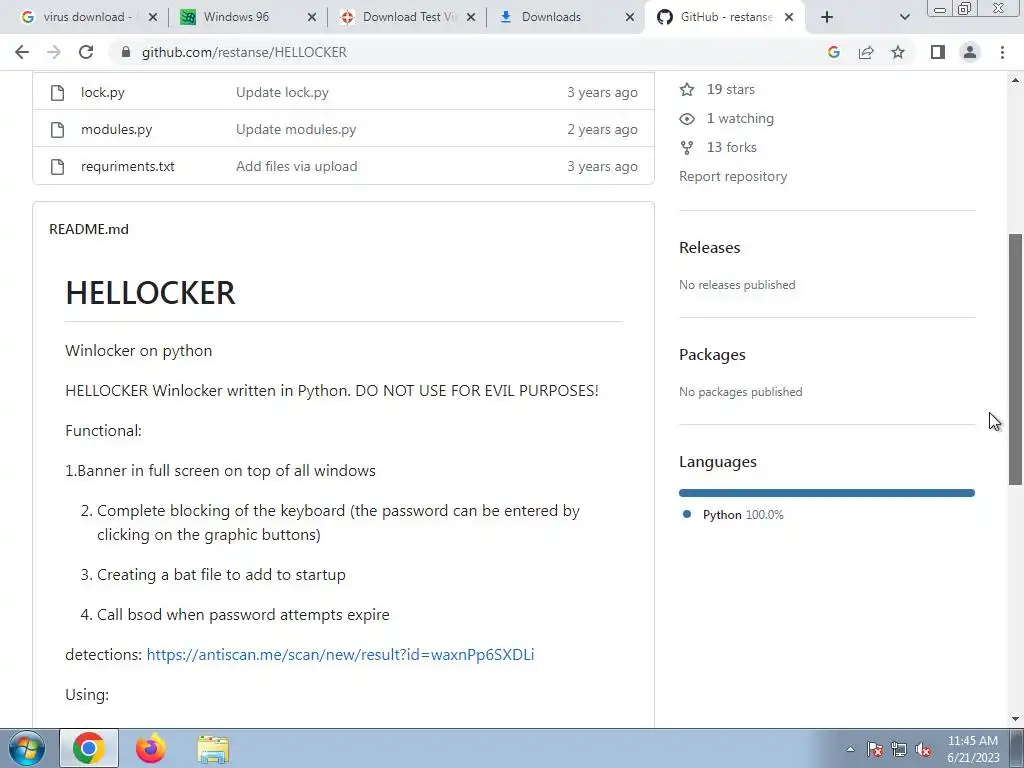This screenshot has width=1024, height=768.
Task: Open the modules.py file
Action: [x=116, y=129]
